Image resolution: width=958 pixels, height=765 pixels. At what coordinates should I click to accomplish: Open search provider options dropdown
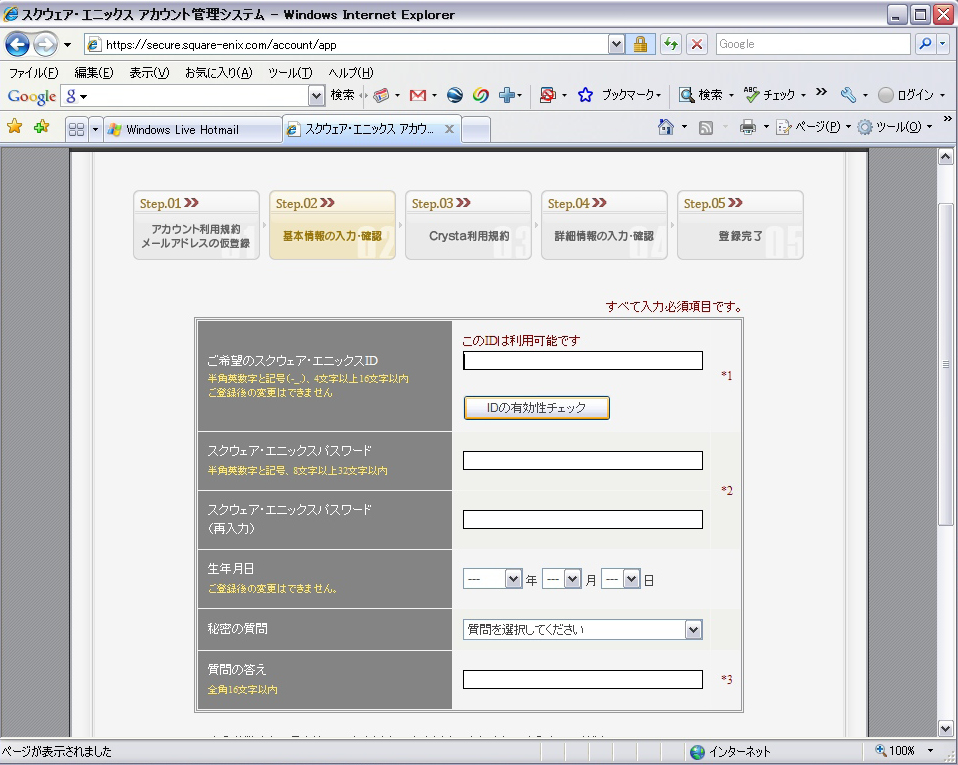pyautogui.click(x=943, y=44)
